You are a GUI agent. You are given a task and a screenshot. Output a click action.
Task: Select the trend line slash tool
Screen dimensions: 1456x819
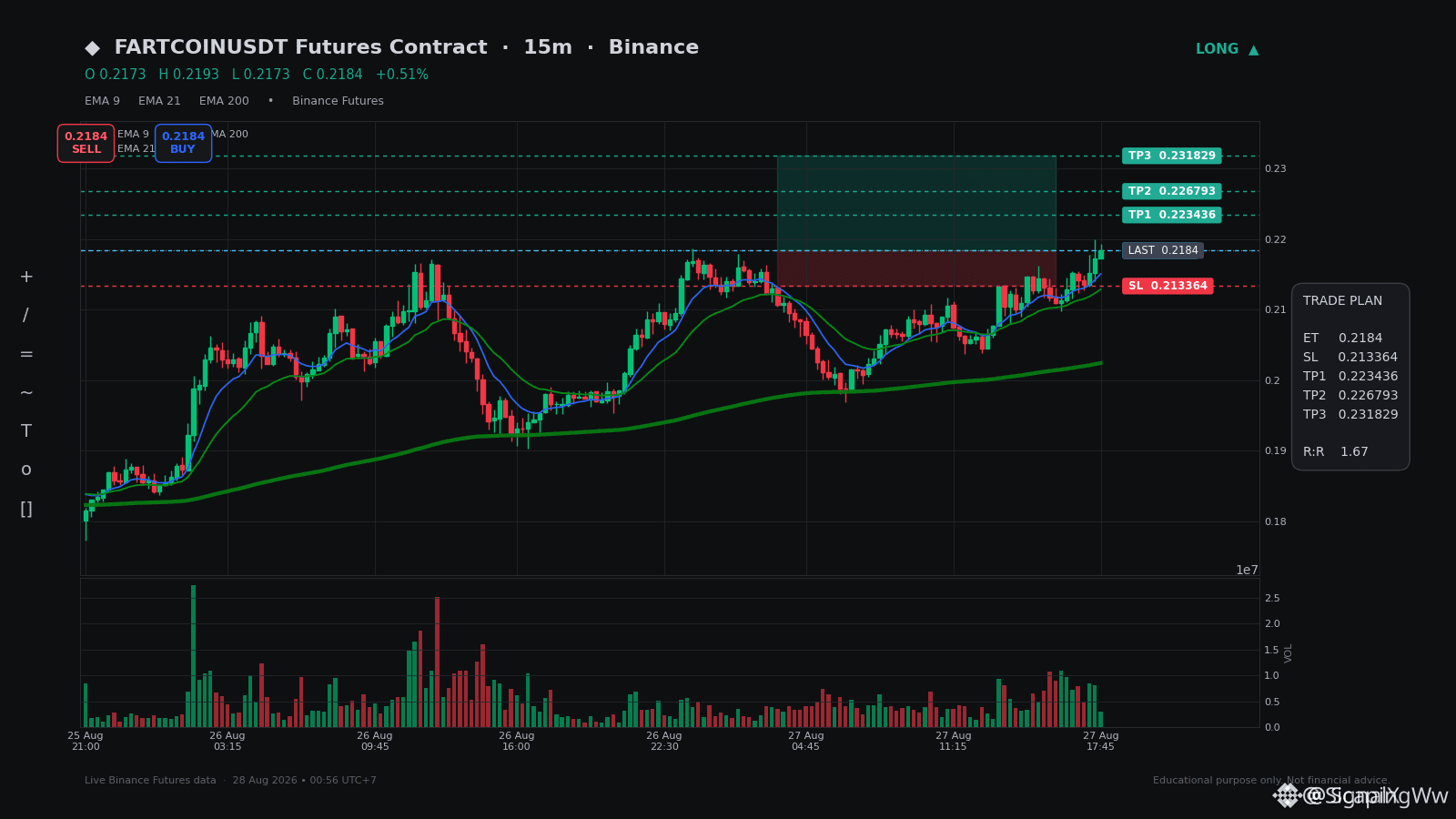point(26,316)
